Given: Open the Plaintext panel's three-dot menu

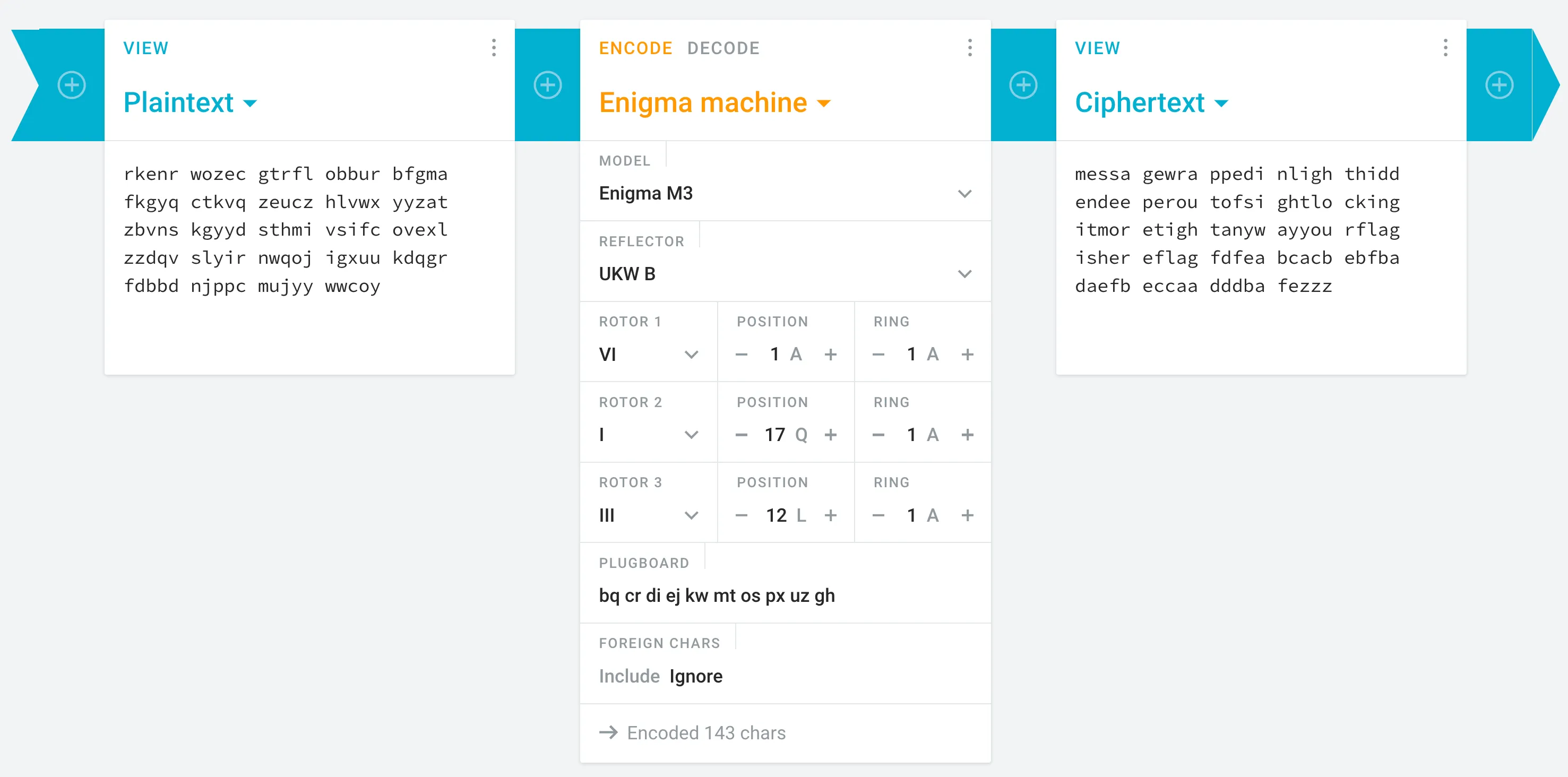Looking at the screenshot, I should [x=494, y=47].
